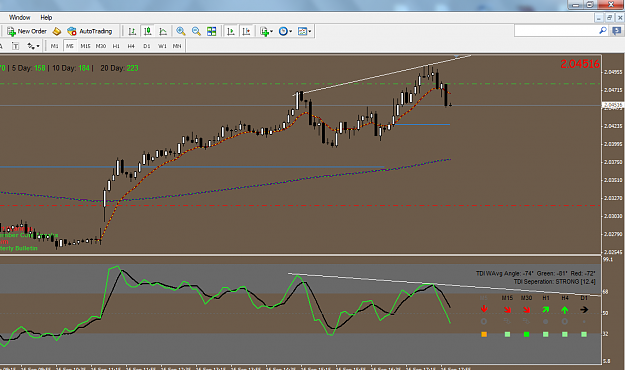
Task: Toggle chart shift from right border
Action: pos(246,31)
